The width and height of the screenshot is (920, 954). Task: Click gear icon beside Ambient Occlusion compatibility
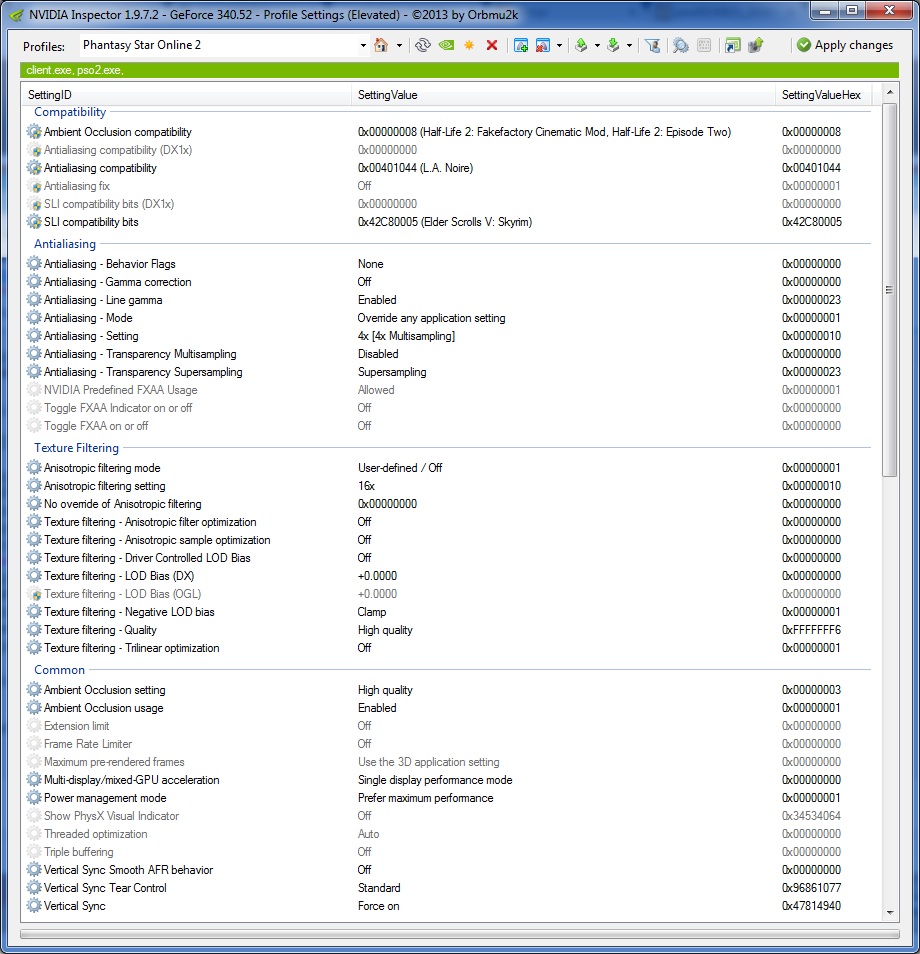34,132
